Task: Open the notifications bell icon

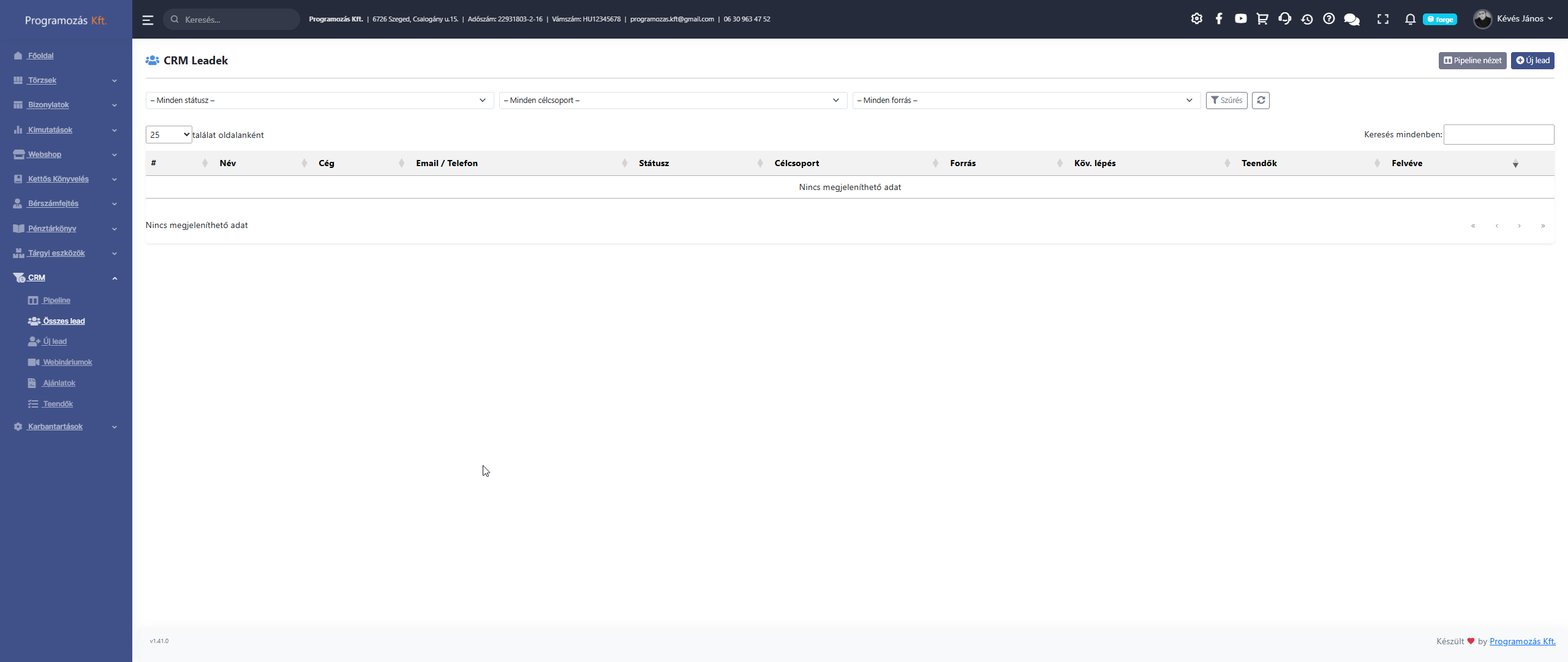Action: (x=1410, y=19)
